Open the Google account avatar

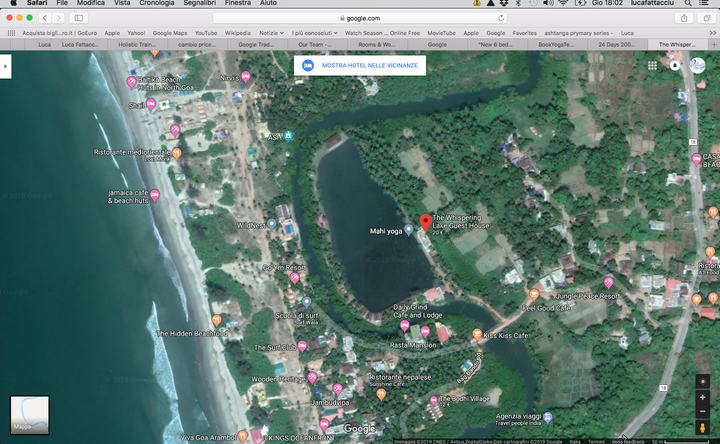point(697,66)
